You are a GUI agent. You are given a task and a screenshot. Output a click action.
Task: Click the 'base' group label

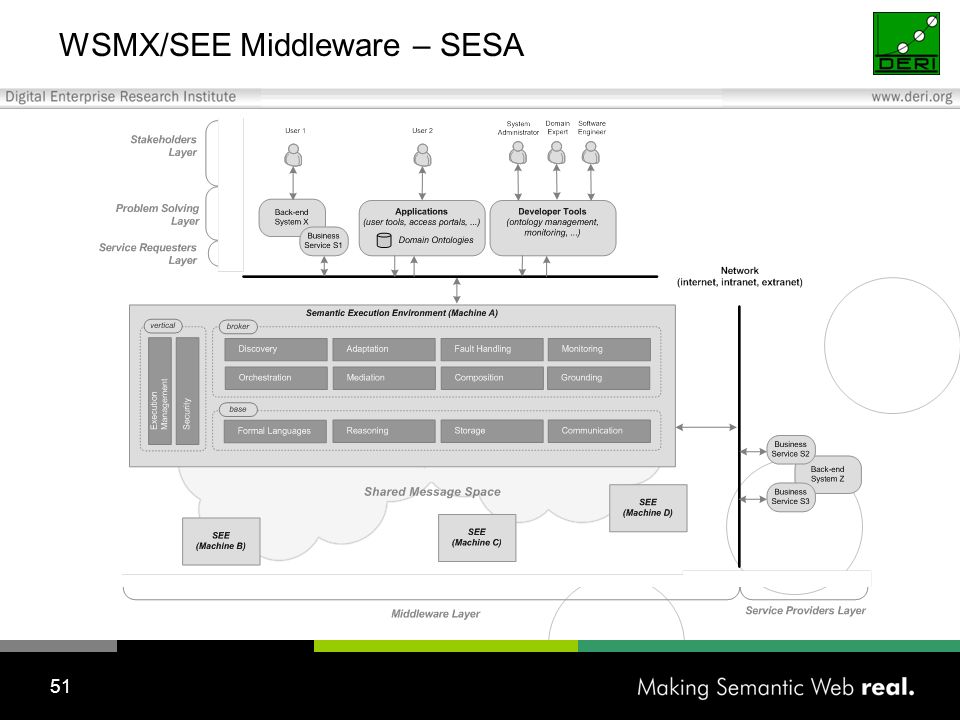pos(238,409)
